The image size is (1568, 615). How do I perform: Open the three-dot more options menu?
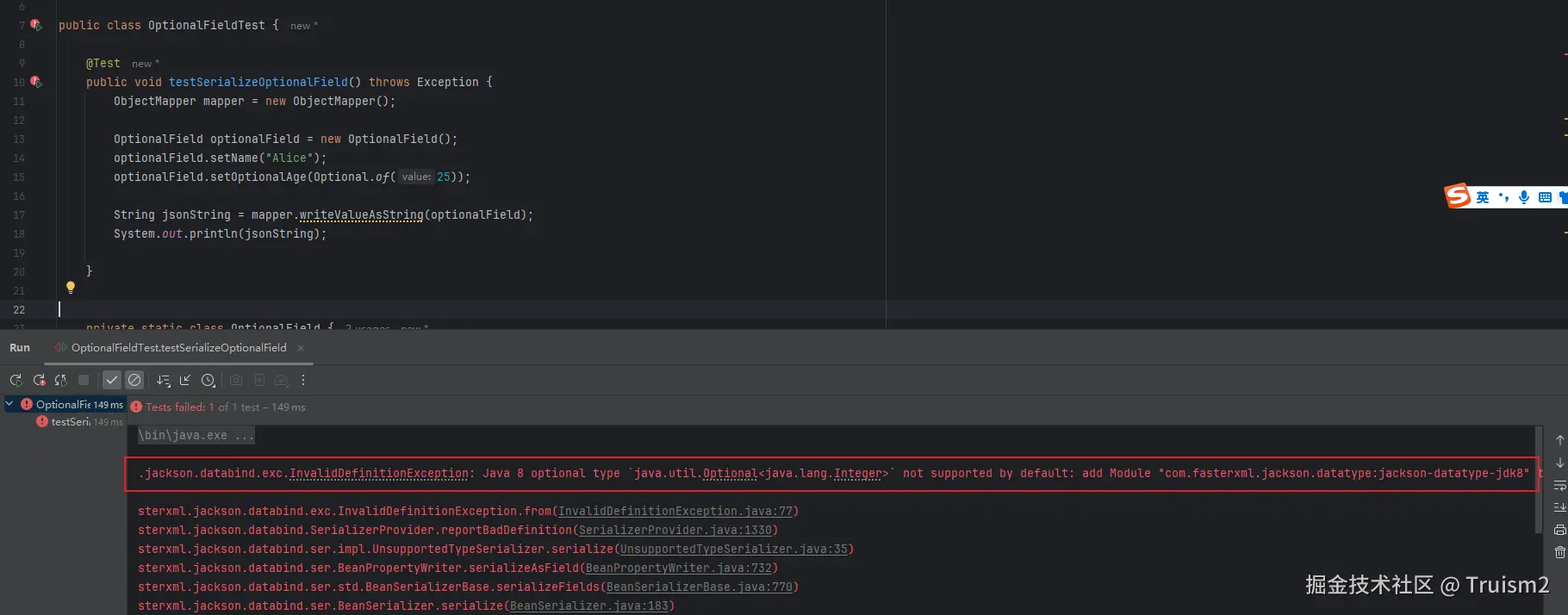[303, 380]
